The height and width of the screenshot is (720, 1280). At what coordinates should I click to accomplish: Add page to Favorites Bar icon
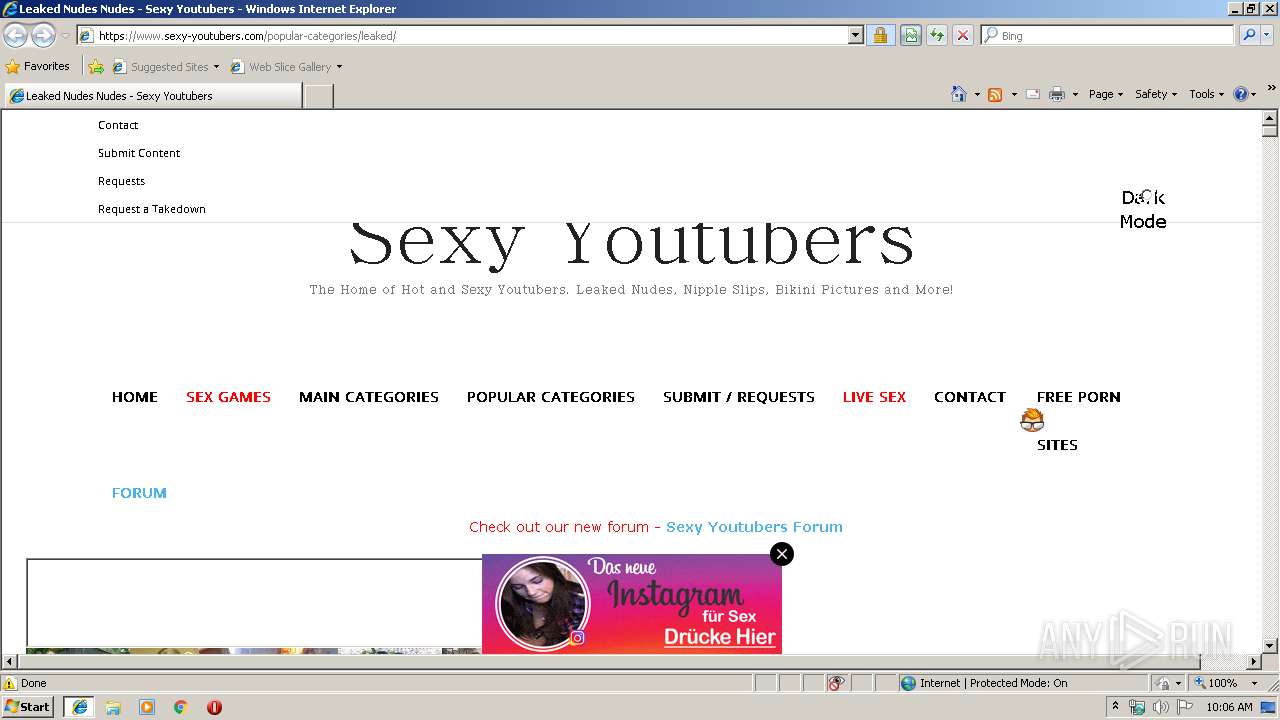pos(96,67)
